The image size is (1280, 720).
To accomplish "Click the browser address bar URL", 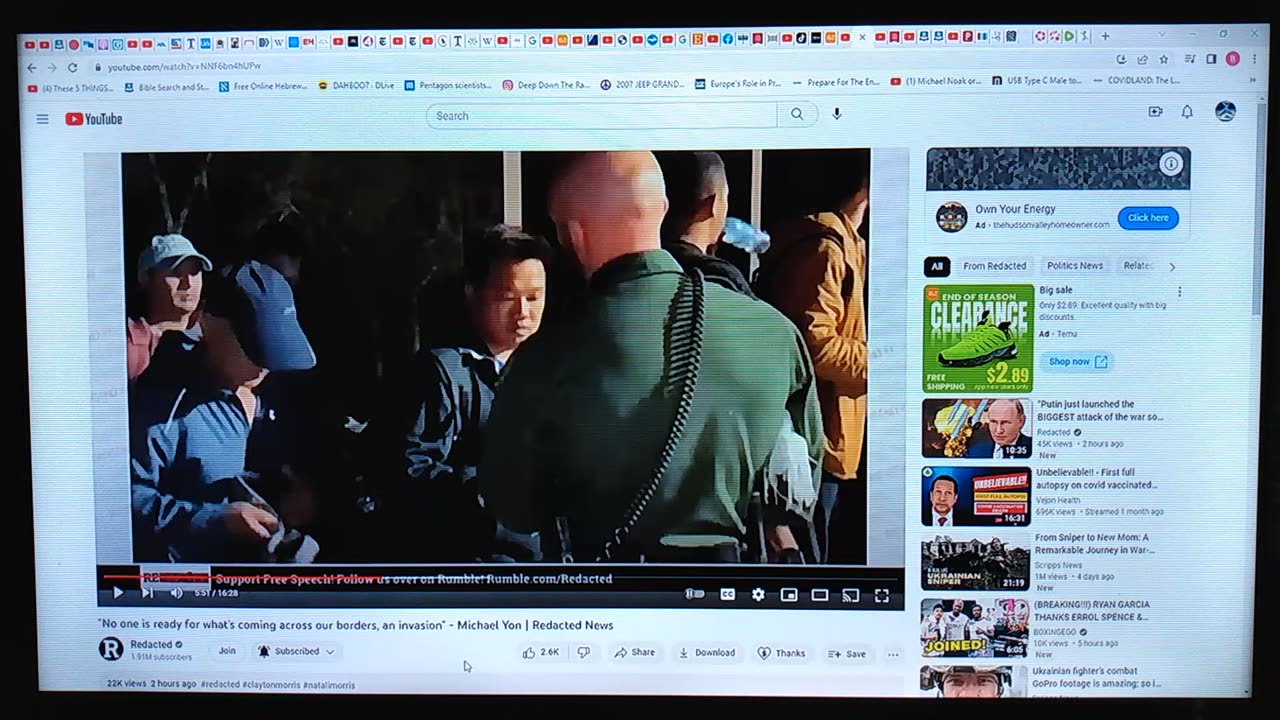I will [x=184, y=67].
